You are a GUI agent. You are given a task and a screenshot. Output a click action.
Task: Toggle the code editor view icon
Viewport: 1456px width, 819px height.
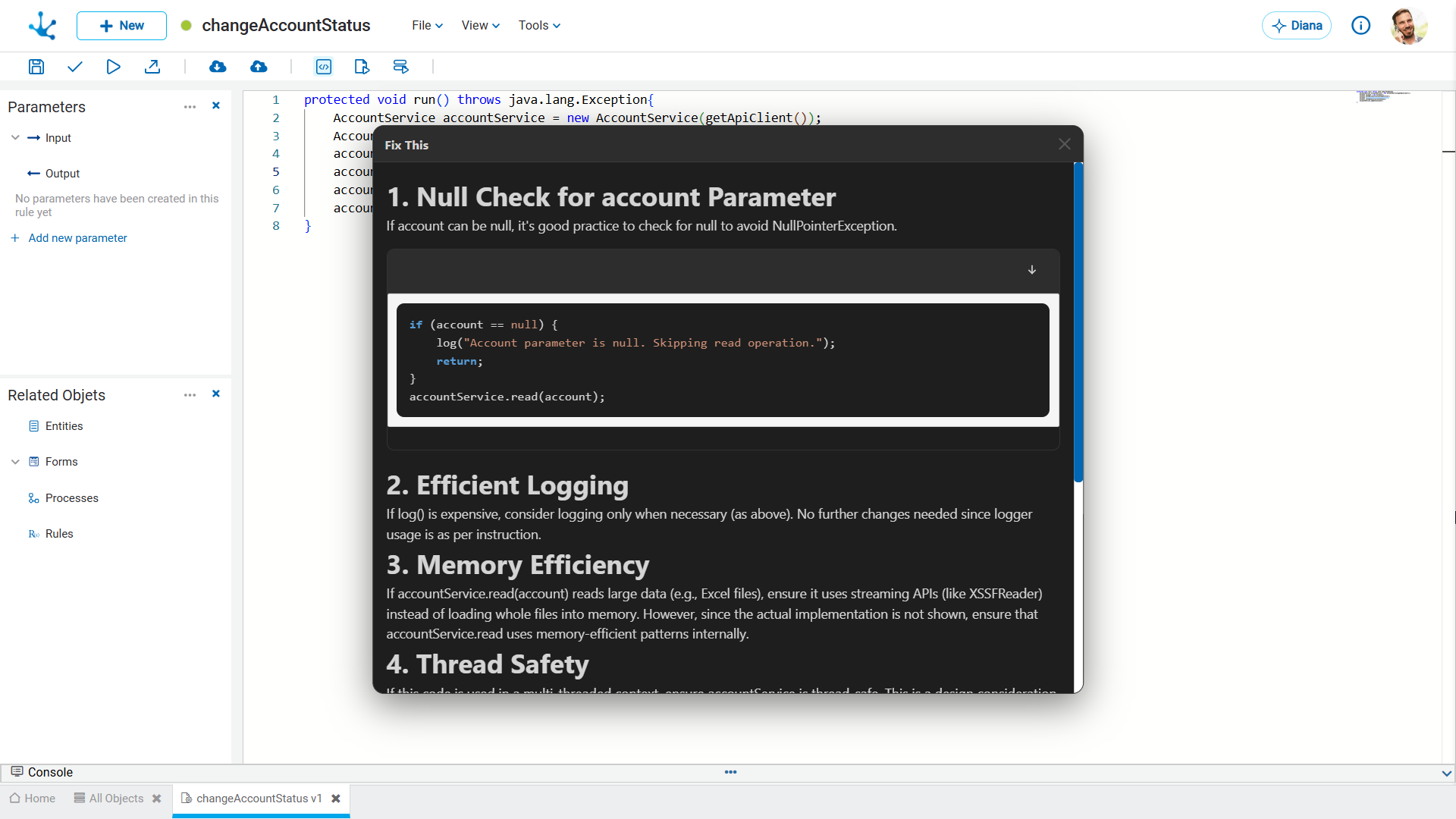[x=324, y=67]
